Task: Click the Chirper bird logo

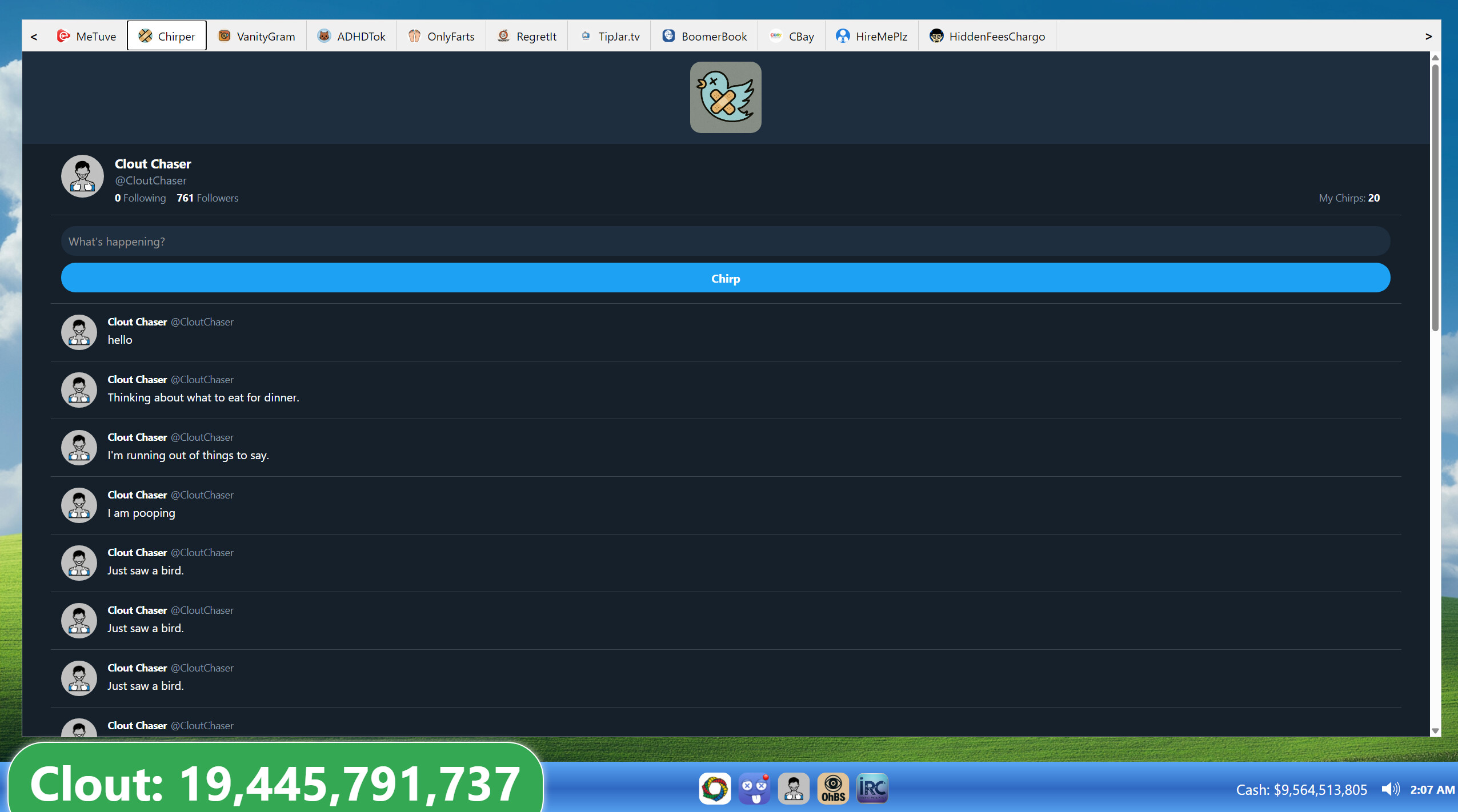Action: pos(725,97)
